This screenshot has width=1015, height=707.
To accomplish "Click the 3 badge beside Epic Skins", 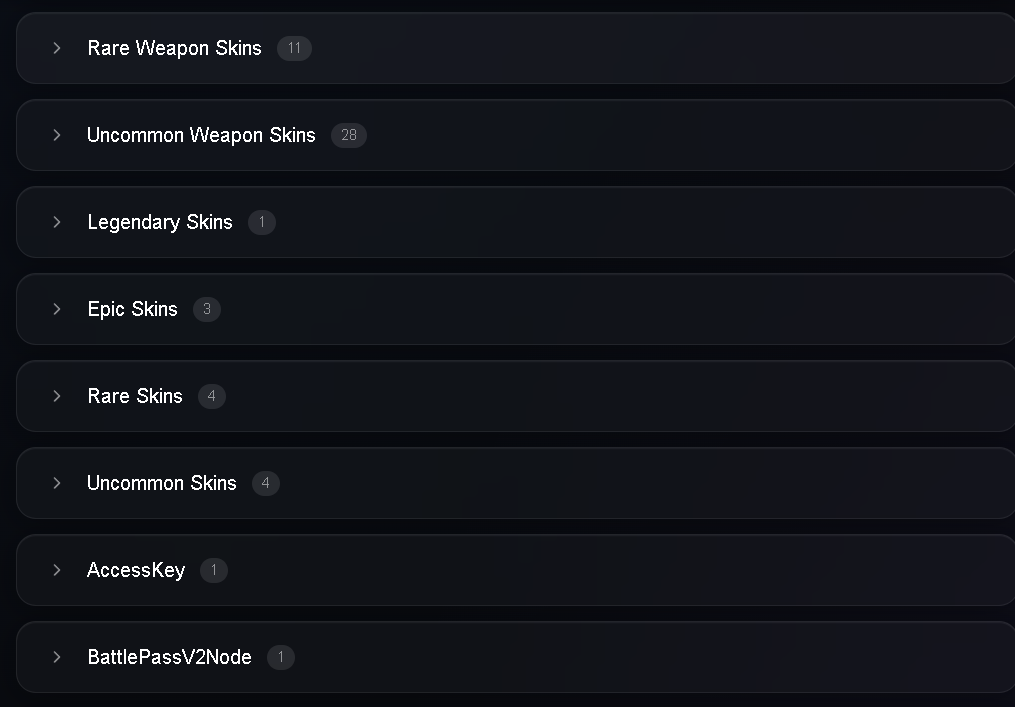I will pyautogui.click(x=207, y=309).
